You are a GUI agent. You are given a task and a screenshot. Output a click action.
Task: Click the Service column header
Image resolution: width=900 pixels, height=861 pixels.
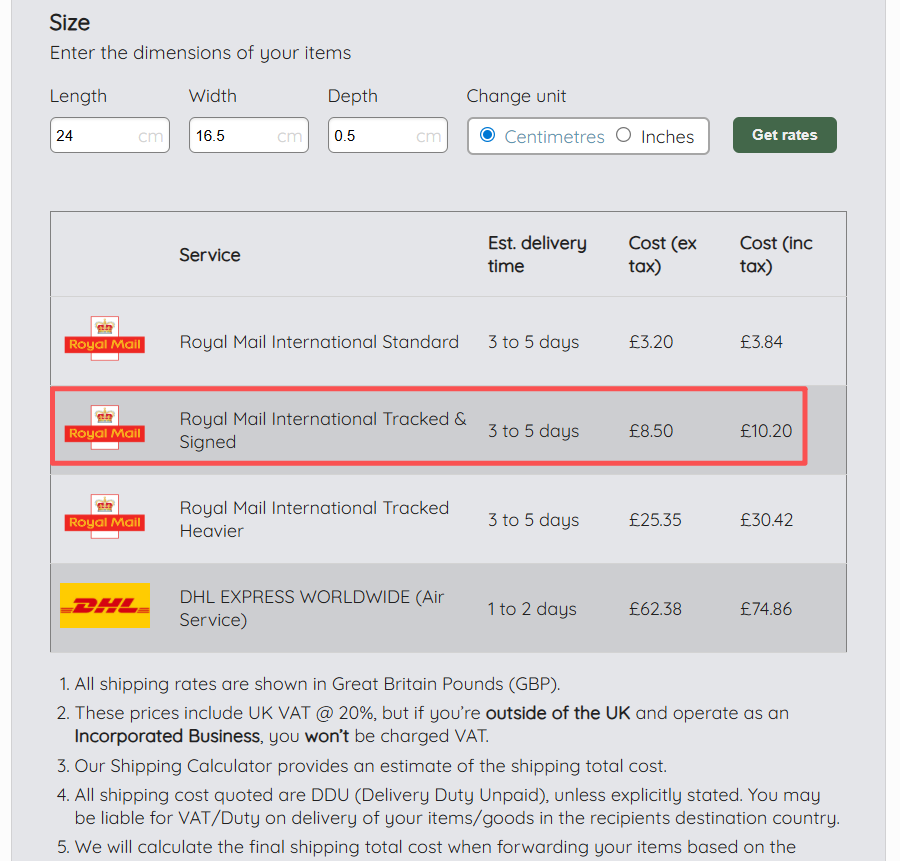coord(210,255)
